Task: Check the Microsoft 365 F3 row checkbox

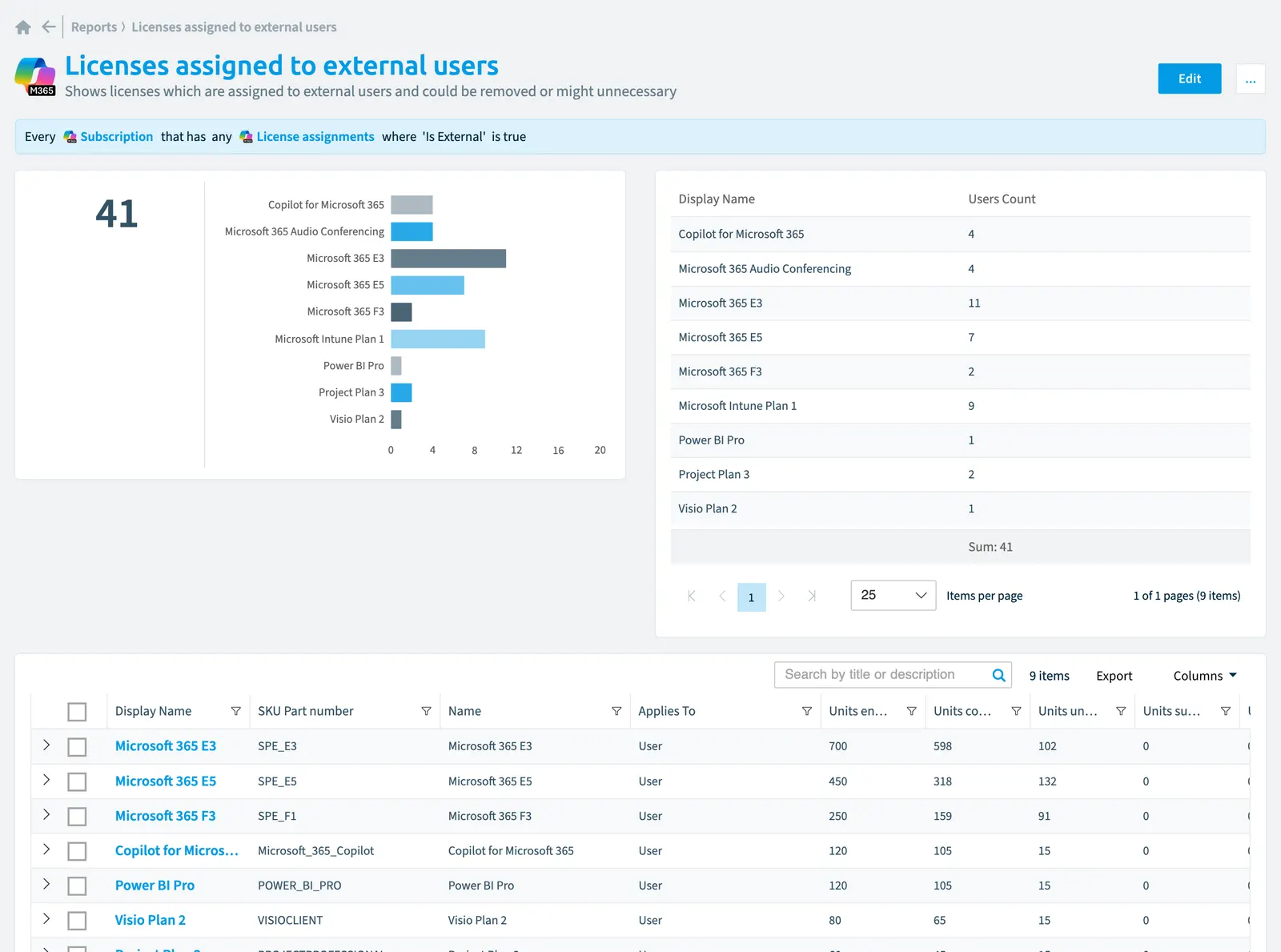Action: pos(77,817)
